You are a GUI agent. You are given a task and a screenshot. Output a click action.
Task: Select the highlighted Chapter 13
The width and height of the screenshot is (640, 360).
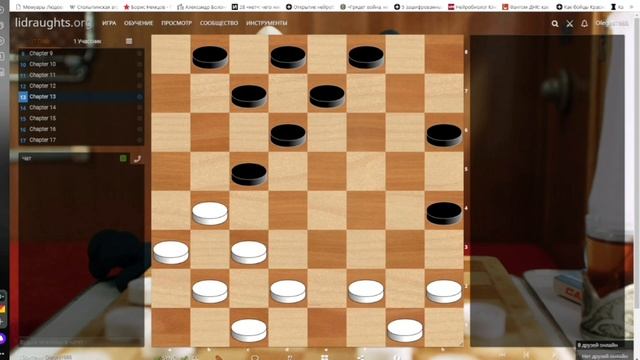click(81, 97)
